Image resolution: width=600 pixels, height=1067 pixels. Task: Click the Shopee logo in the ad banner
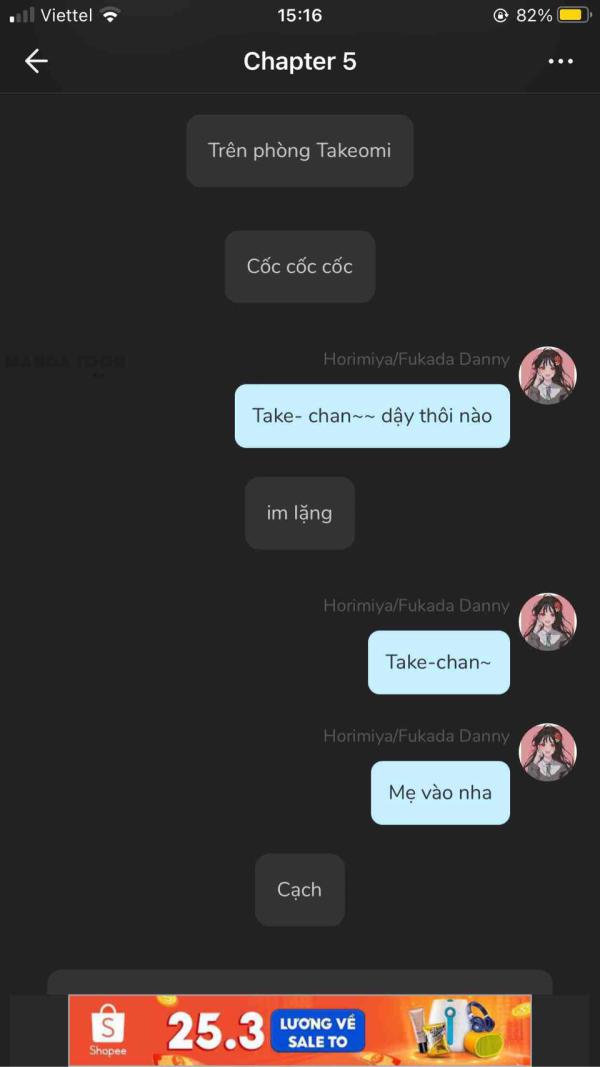tap(108, 1031)
